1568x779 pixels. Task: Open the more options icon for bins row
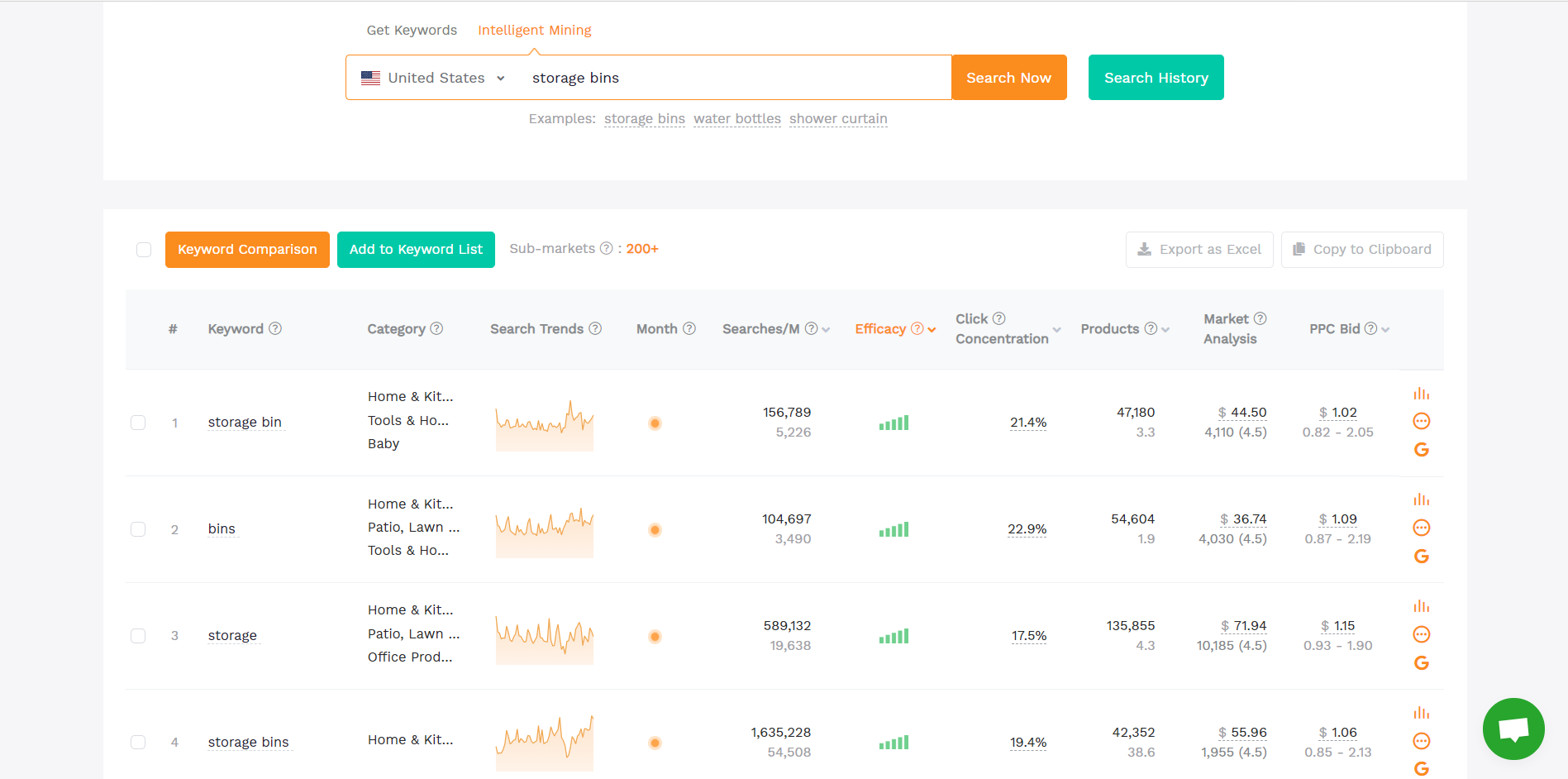[1421, 528]
